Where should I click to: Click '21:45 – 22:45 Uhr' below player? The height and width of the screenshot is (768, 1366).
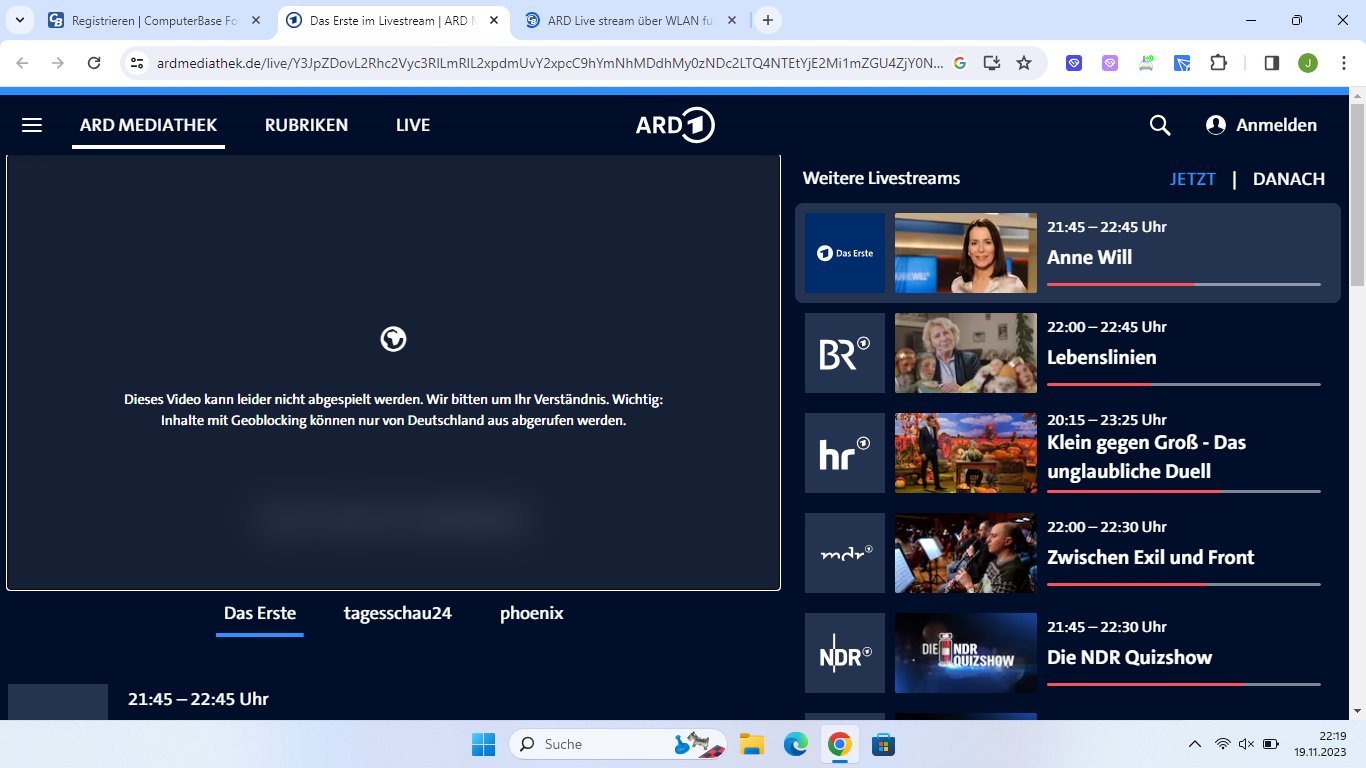(198, 699)
